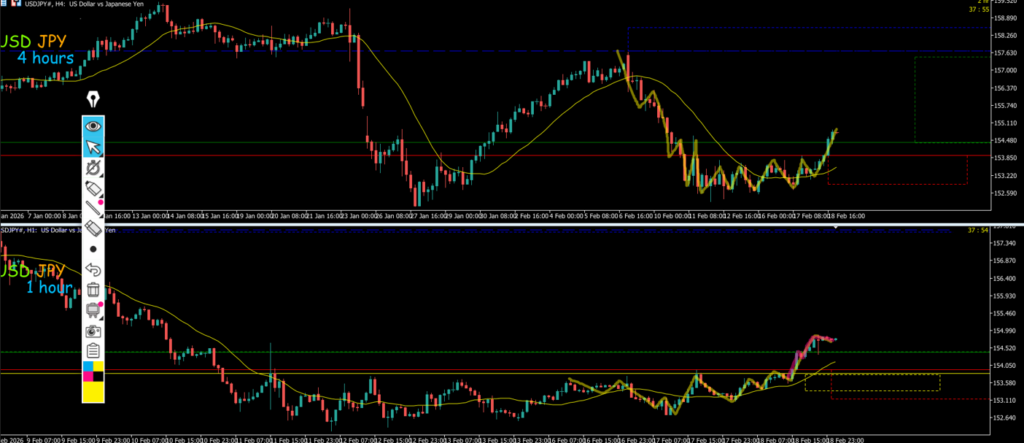Expand the whiteboard tool below the trash can
The width and height of the screenshot is (1024, 443).
coord(94,310)
